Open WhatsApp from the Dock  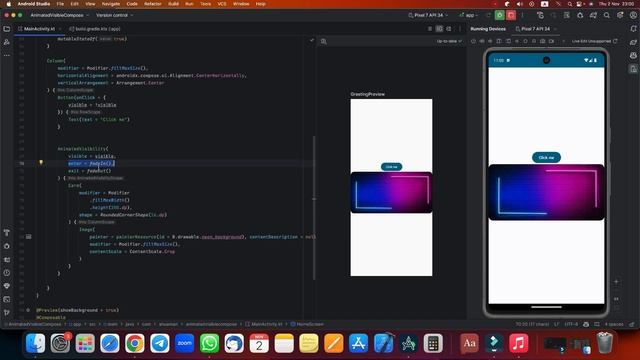(209, 343)
